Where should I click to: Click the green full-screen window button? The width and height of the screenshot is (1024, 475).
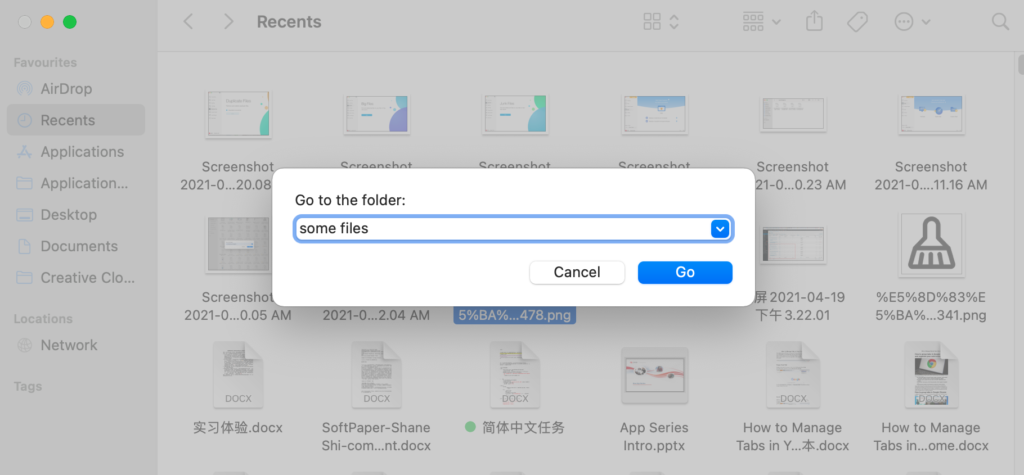point(69,21)
